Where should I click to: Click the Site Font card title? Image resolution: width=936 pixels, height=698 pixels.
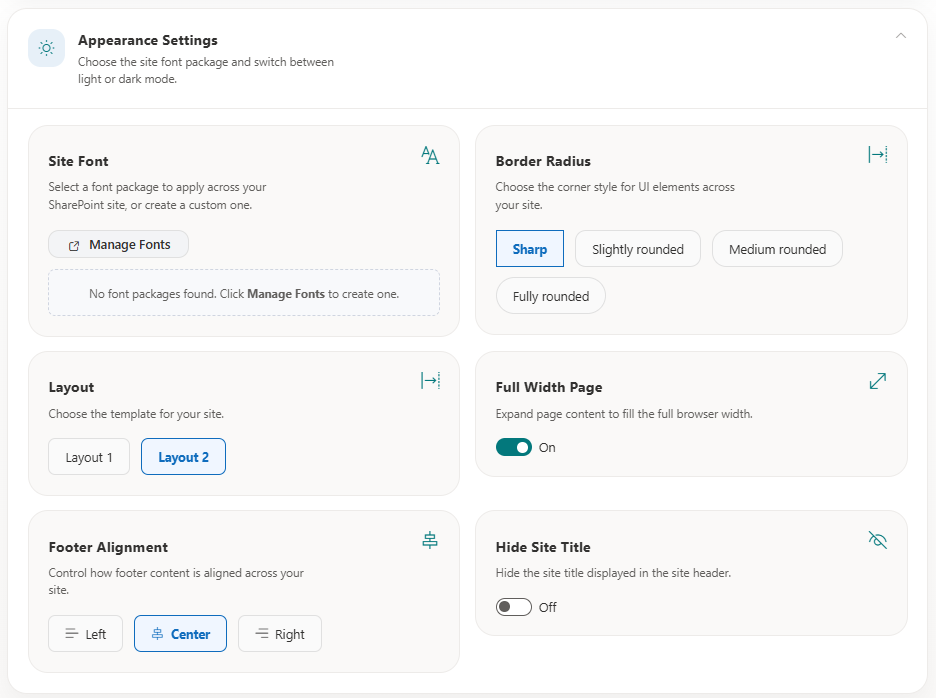tap(78, 161)
